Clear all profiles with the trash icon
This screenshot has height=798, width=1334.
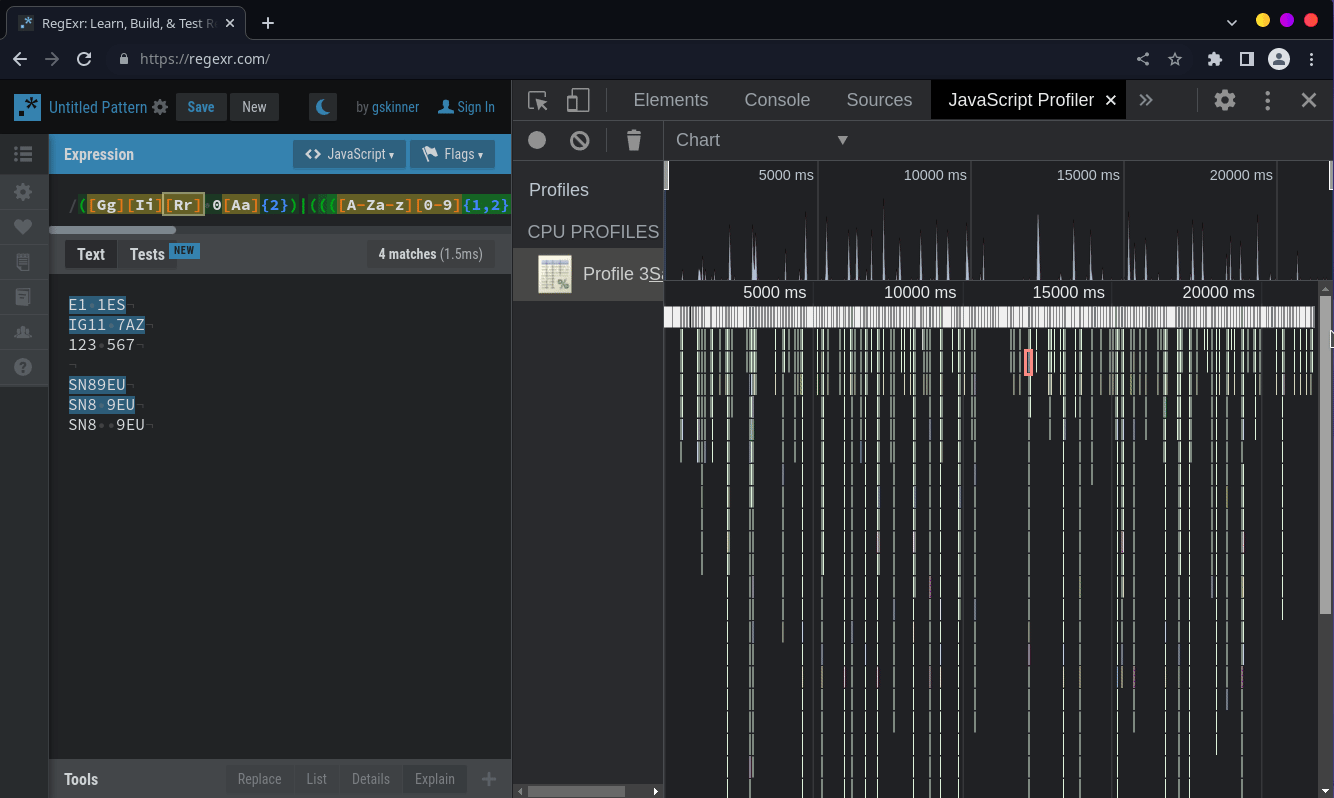pos(634,140)
